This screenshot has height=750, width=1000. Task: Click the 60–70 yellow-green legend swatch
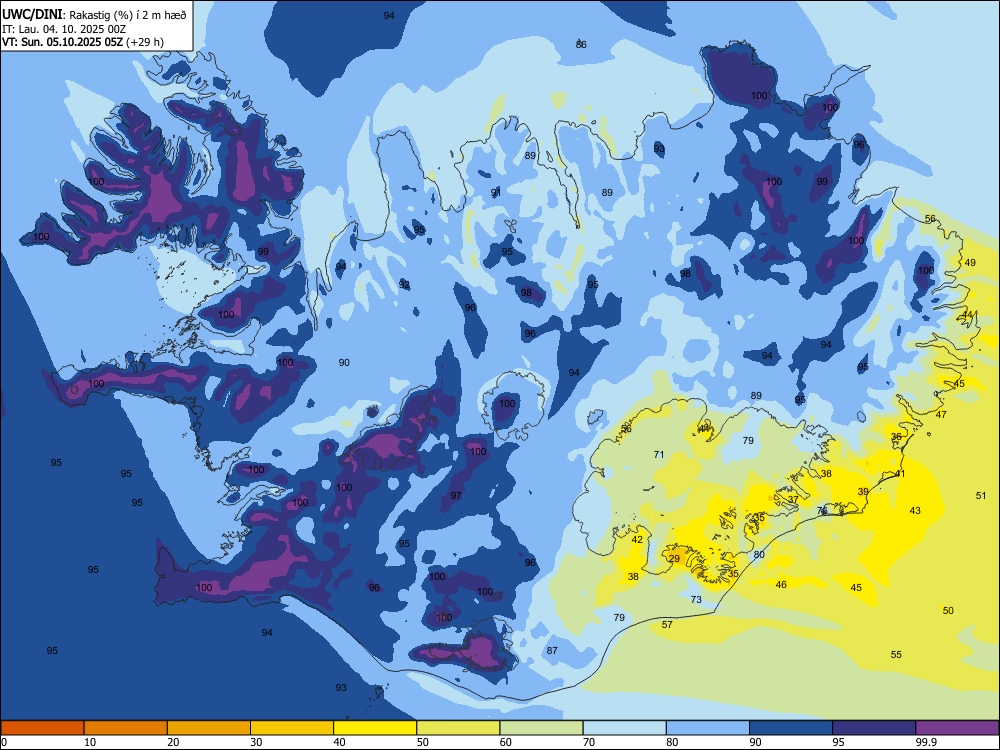coord(541,728)
